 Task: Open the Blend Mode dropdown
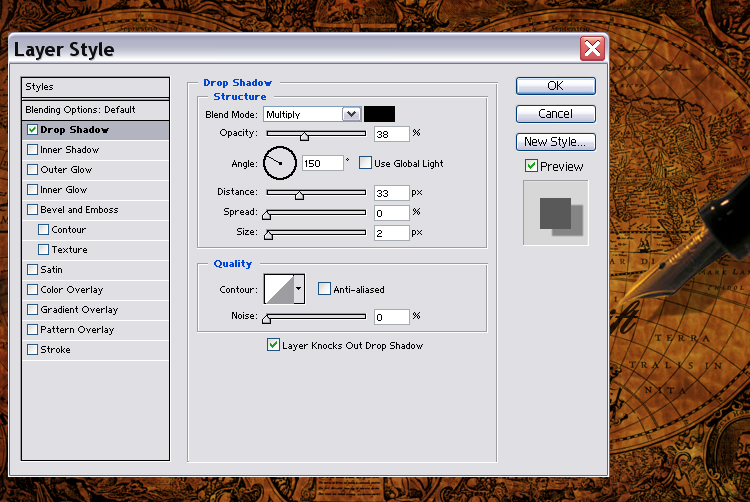[351, 114]
